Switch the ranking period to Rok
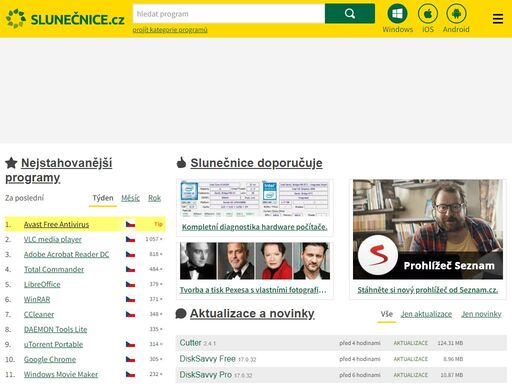This screenshot has height=384, width=512. [x=154, y=198]
